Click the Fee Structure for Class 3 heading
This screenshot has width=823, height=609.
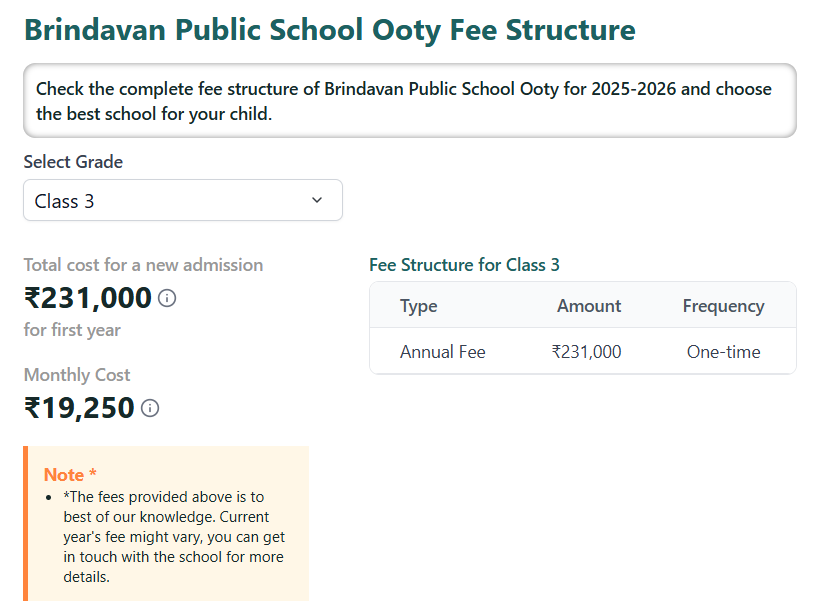[464, 266]
